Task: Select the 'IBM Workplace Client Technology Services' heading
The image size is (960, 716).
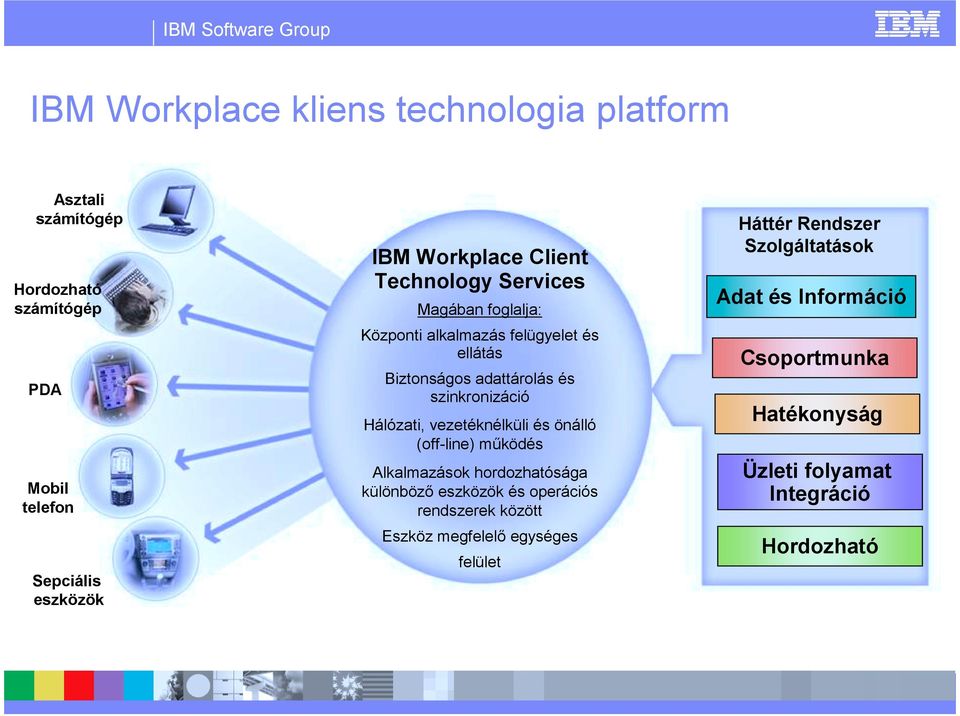Action: tap(480, 269)
